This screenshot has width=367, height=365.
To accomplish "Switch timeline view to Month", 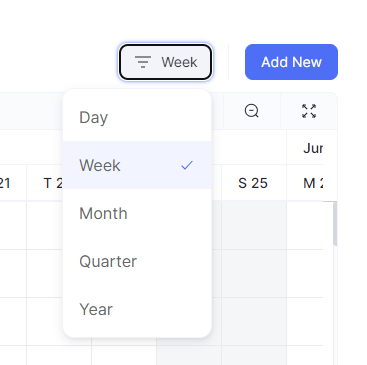I will (137, 213).
